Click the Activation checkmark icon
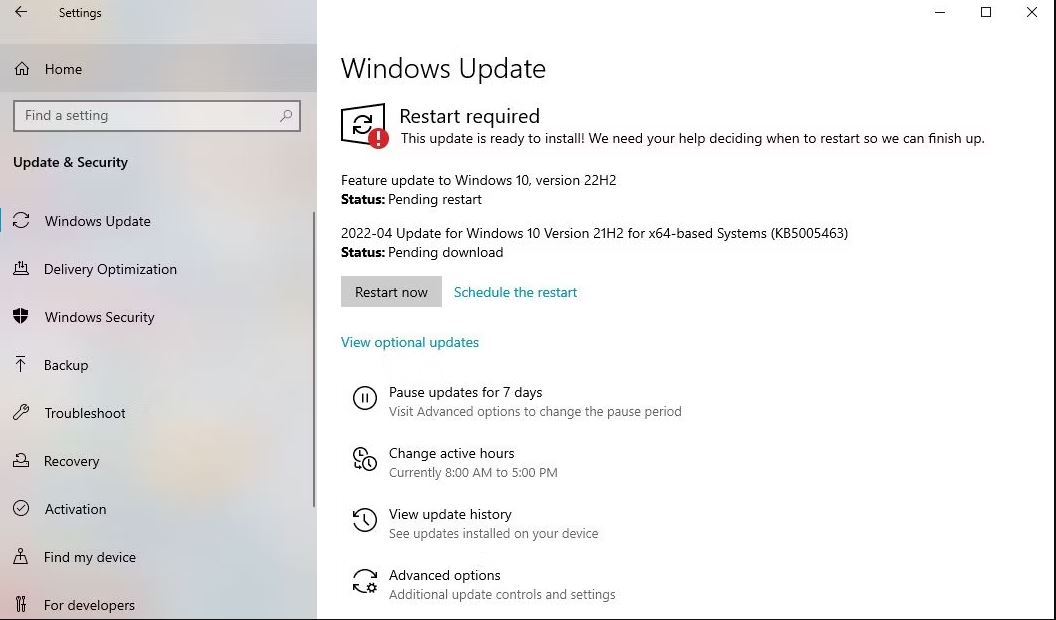Screen dimensions: 1056x620 pyautogui.click(x=21, y=508)
